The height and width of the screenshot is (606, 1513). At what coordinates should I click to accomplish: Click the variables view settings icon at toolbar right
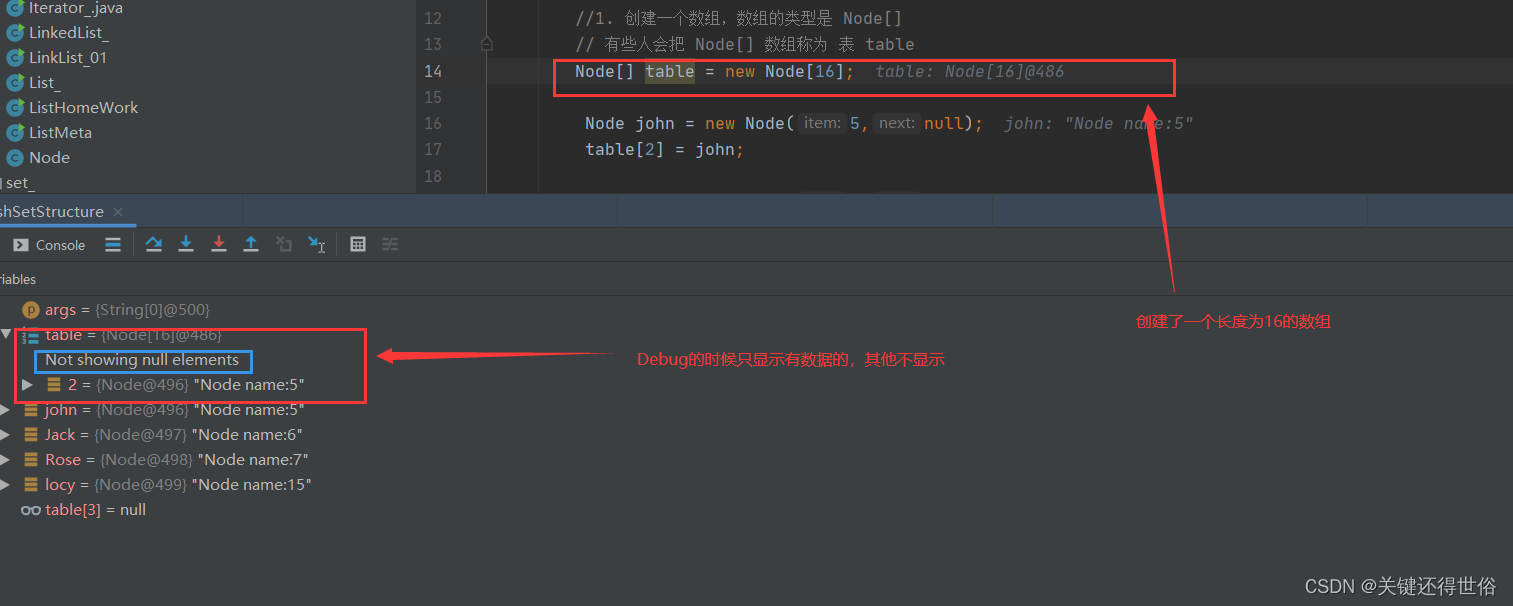(392, 244)
